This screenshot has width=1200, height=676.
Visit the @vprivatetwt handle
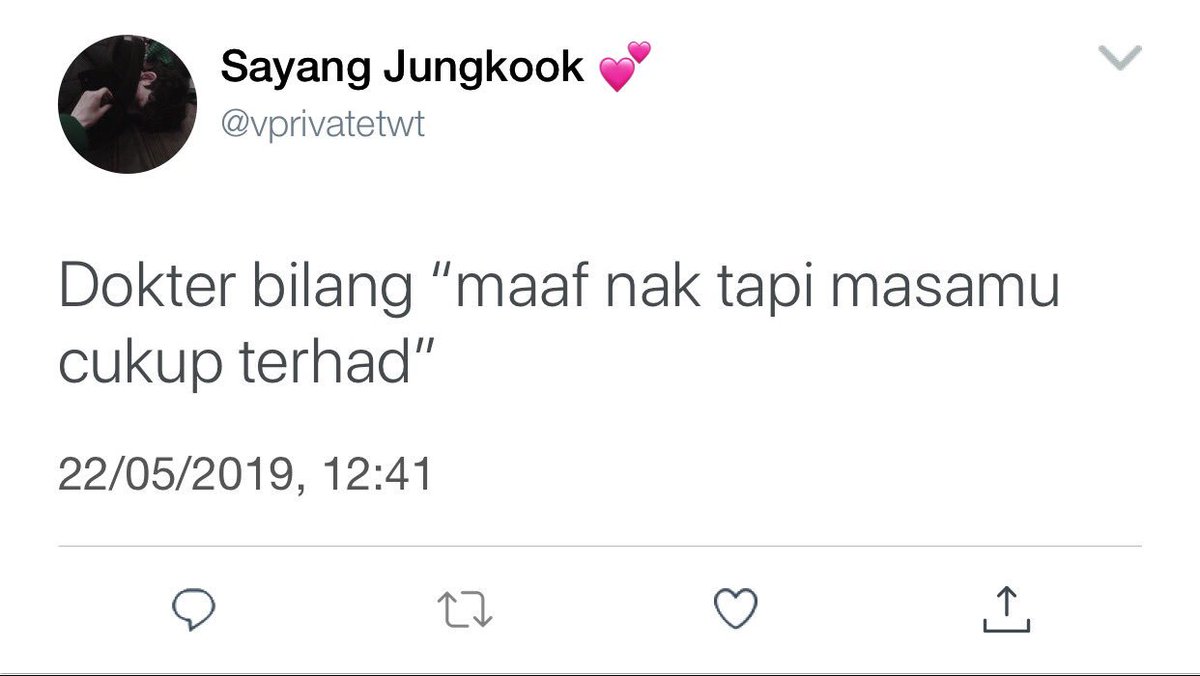[x=322, y=125]
